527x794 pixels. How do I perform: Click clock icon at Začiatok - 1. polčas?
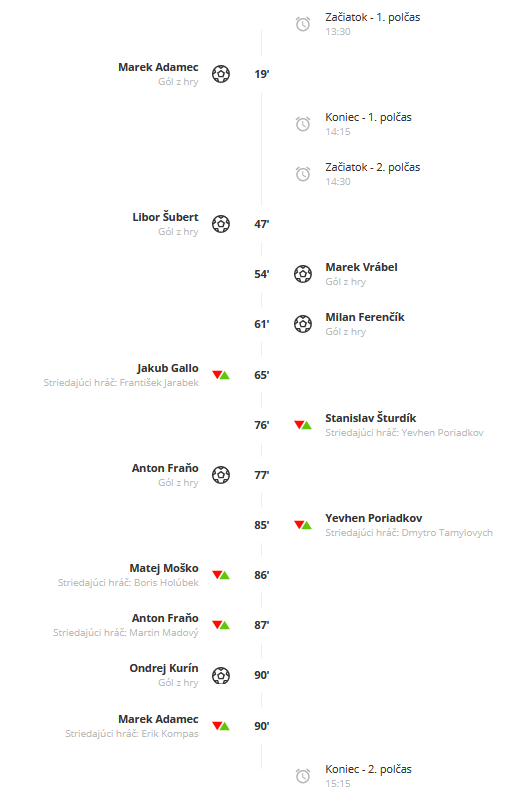point(303,24)
